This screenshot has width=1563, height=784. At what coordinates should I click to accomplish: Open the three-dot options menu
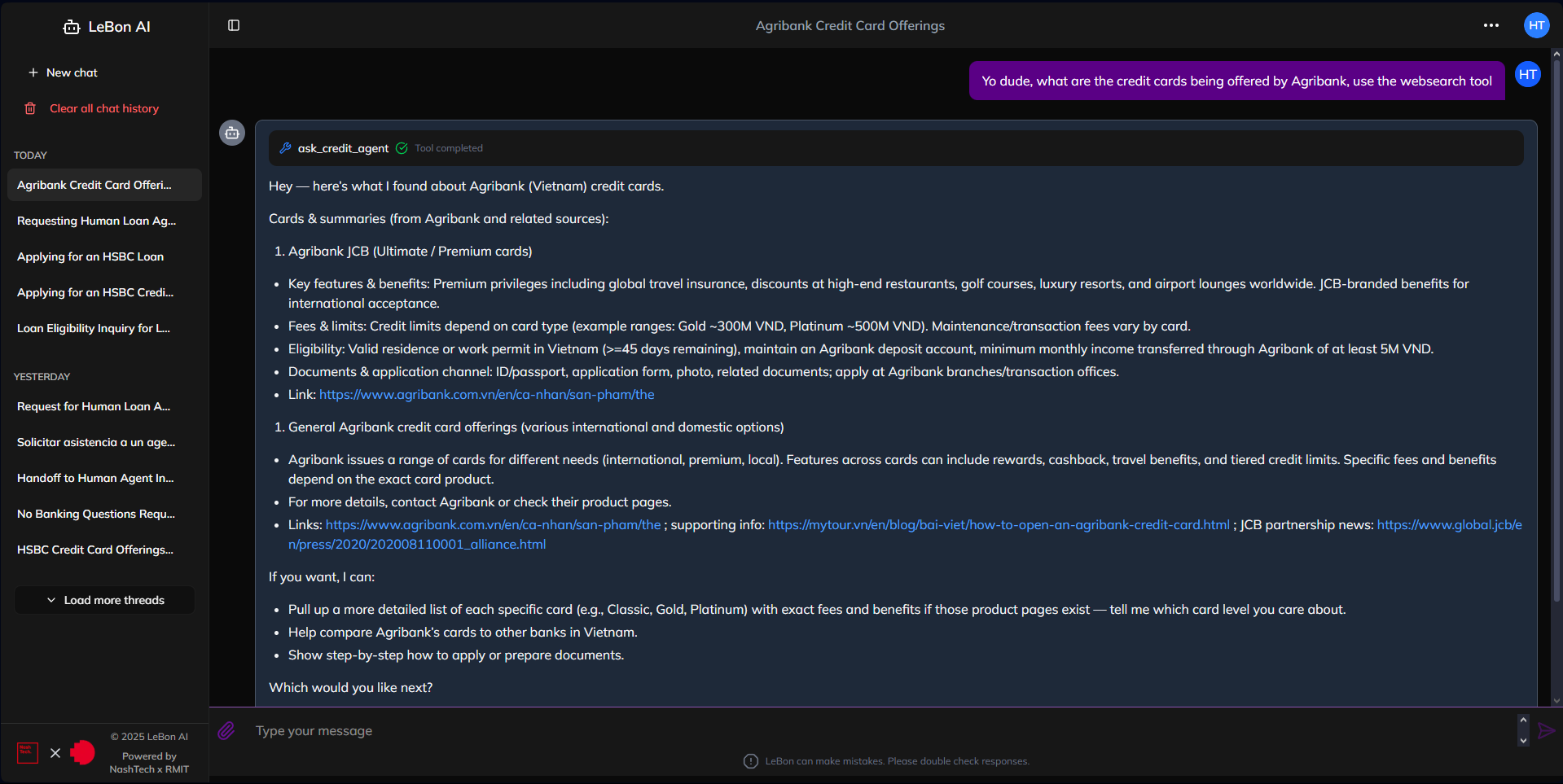(x=1491, y=25)
